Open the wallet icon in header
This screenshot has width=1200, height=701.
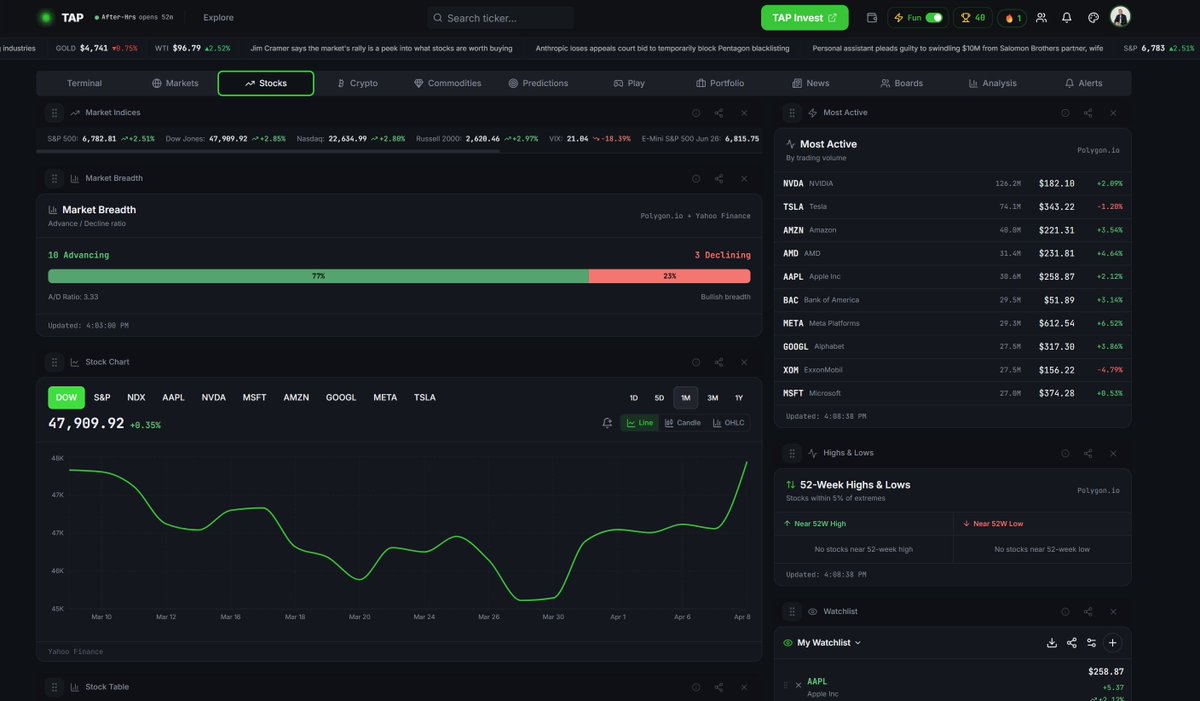click(x=872, y=18)
